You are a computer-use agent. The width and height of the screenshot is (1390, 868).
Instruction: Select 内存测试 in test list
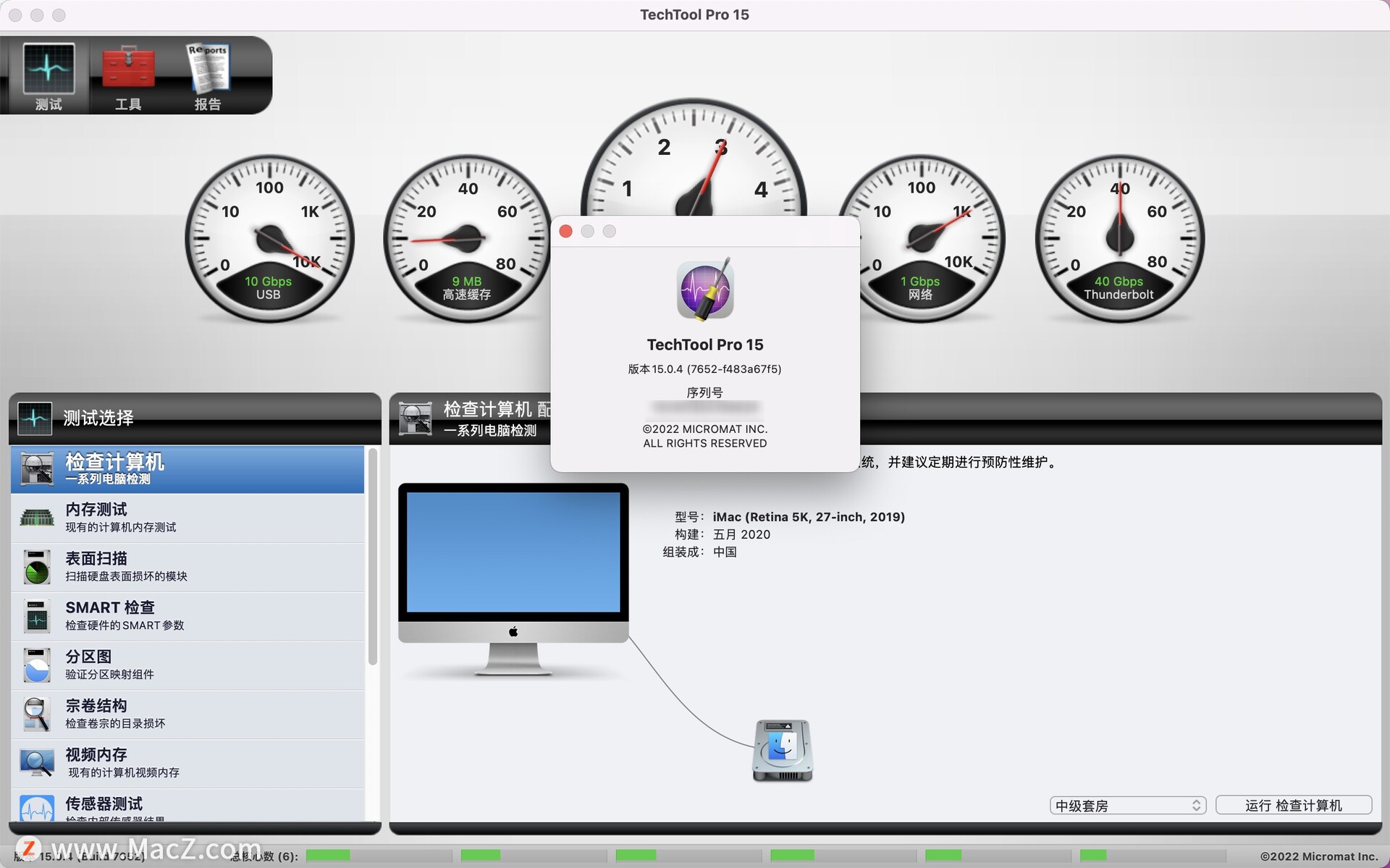coord(188,518)
